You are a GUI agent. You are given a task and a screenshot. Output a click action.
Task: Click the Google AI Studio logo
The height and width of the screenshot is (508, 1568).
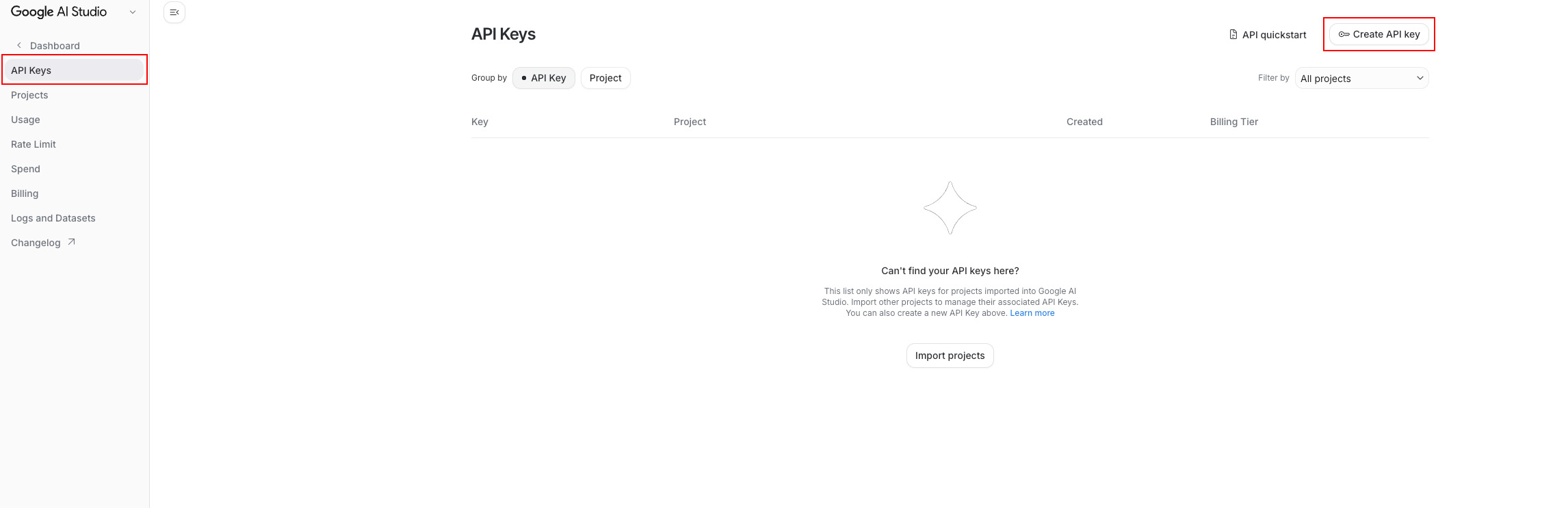59,12
